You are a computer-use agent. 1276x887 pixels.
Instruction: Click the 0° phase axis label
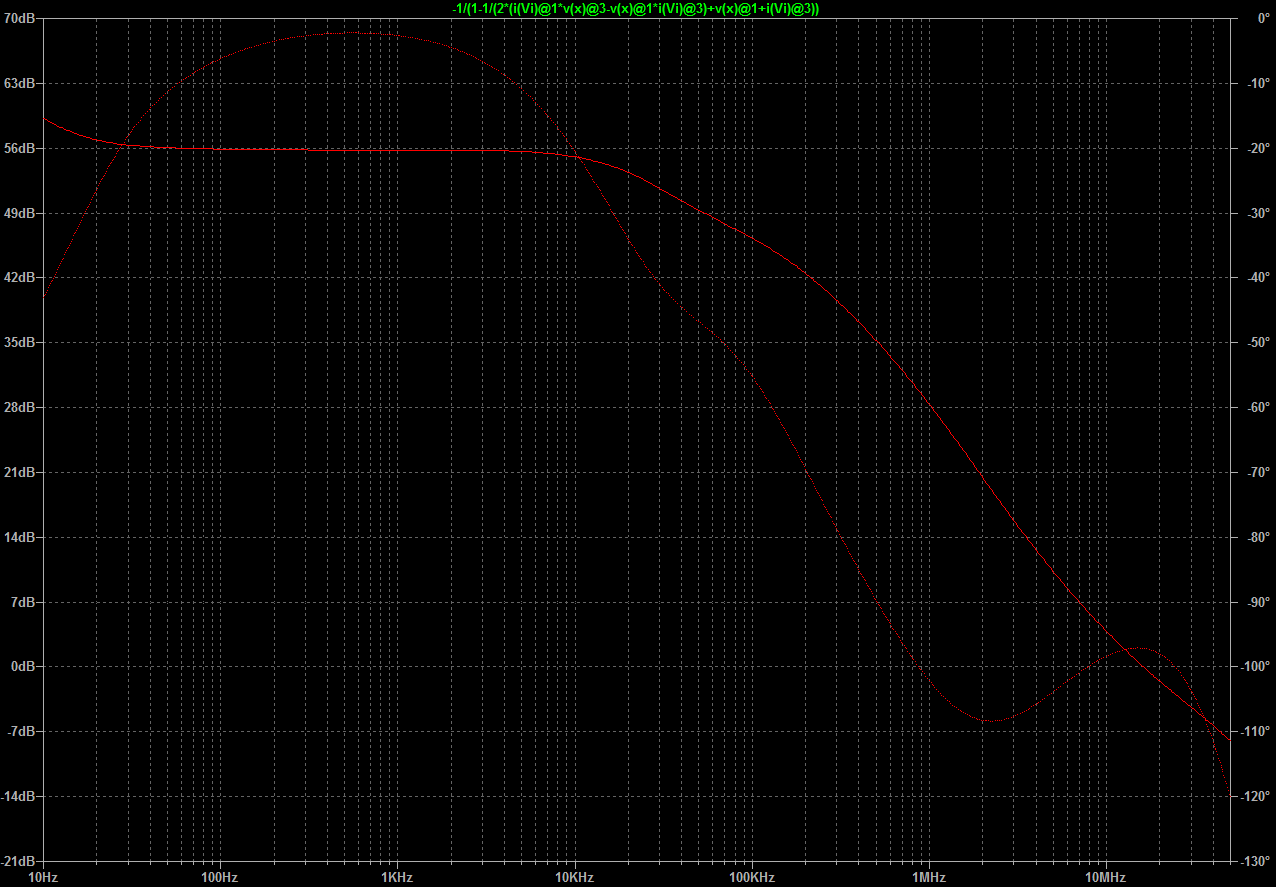[1262, 19]
